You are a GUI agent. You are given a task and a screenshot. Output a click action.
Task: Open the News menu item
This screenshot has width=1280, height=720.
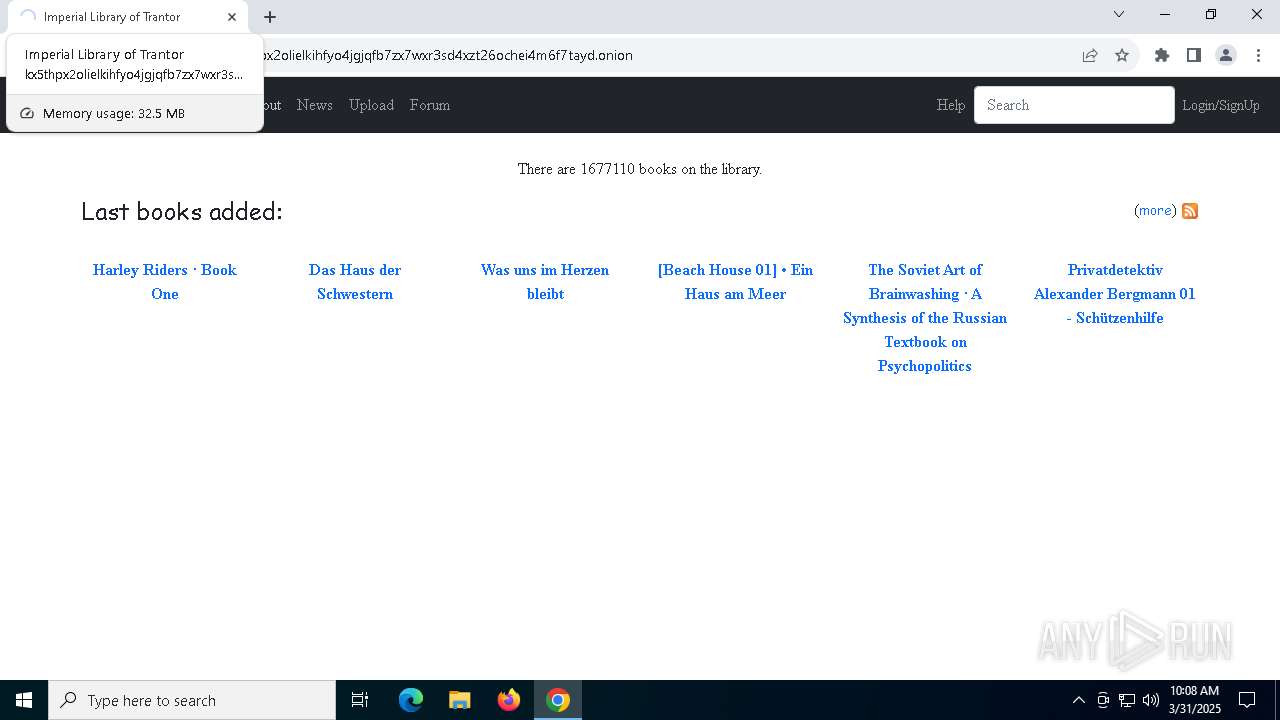pyautogui.click(x=314, y=105)
